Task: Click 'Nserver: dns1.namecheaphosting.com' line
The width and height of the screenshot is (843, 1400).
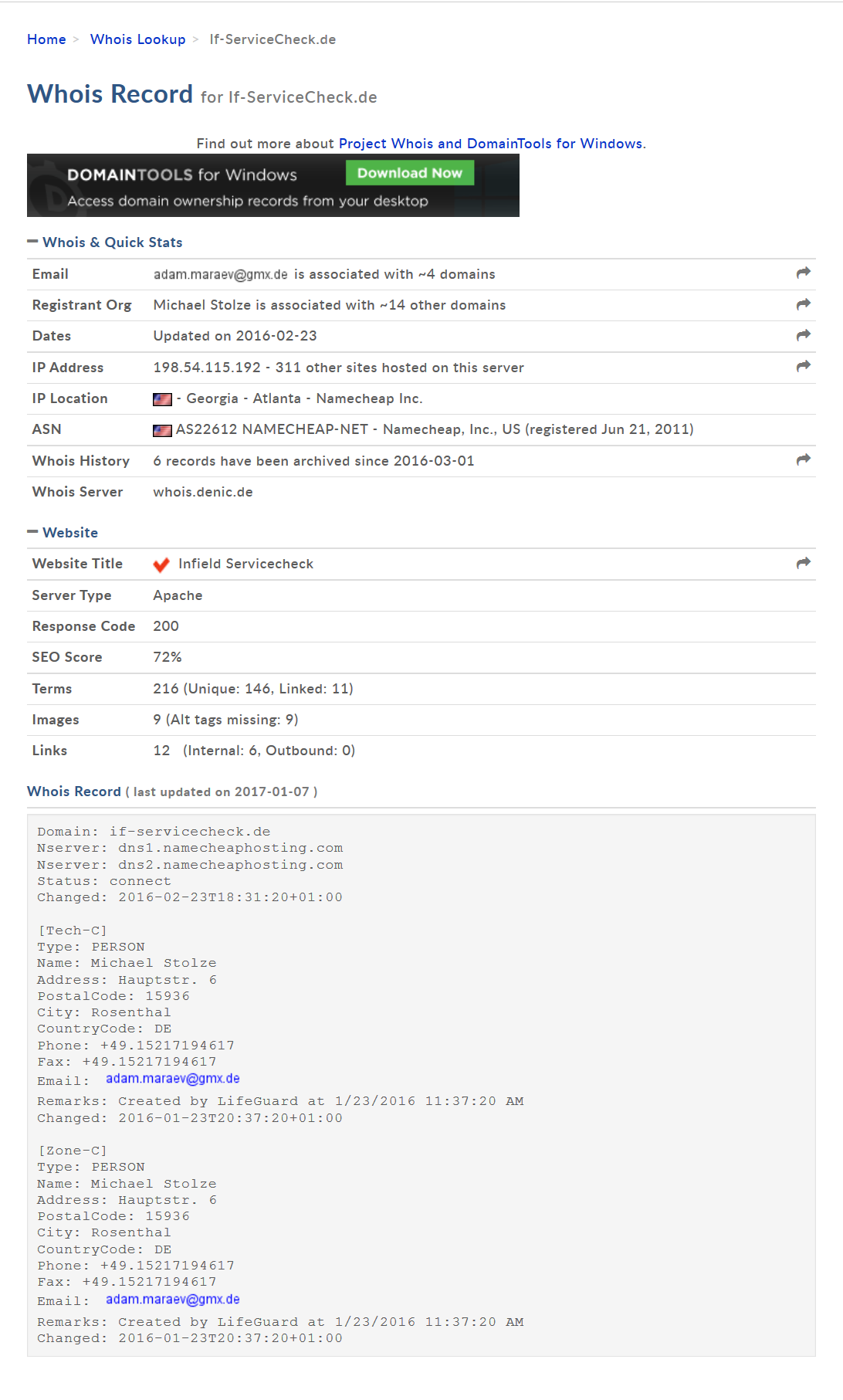Action: click(x=190, y=848)
